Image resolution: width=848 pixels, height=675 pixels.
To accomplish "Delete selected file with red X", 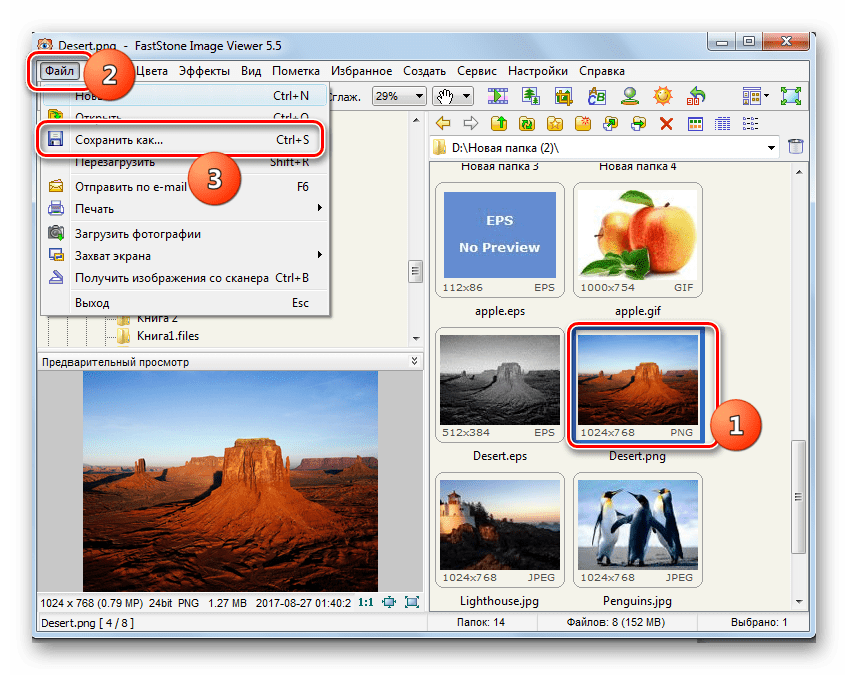I will 666,124.
